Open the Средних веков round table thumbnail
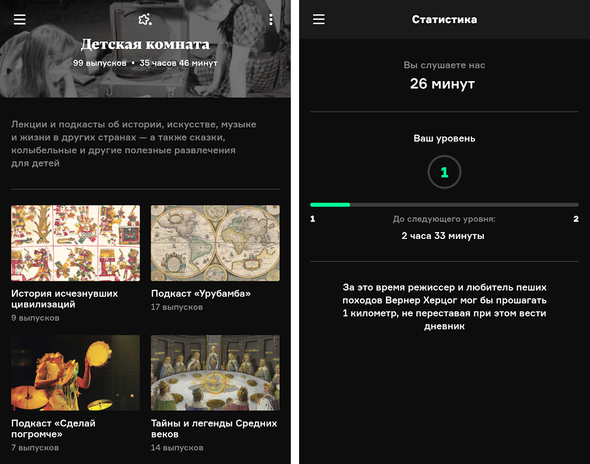 pyautogui.click(x=215, y=373)
